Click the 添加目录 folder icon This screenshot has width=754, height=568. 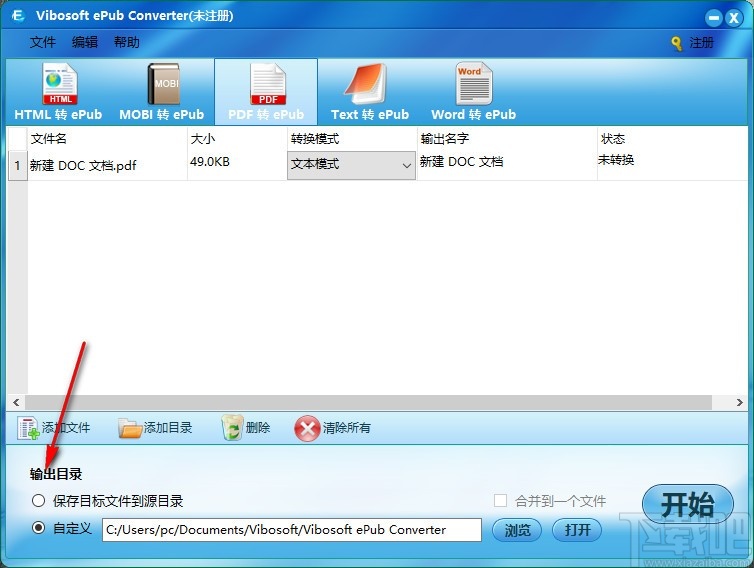pyautogui.click(x=130, y=428)
